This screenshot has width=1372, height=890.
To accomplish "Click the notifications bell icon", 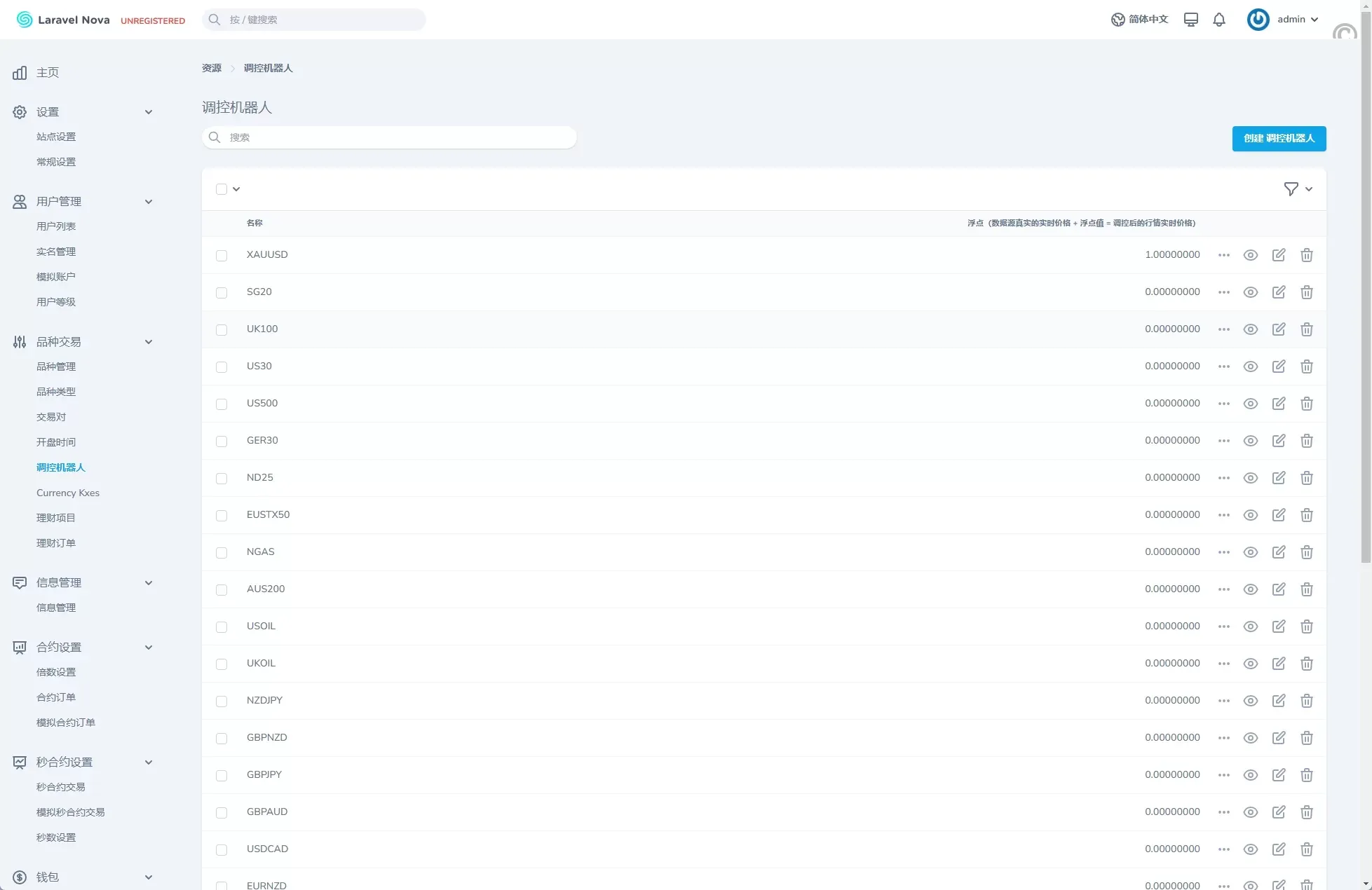I will 1219,20.
